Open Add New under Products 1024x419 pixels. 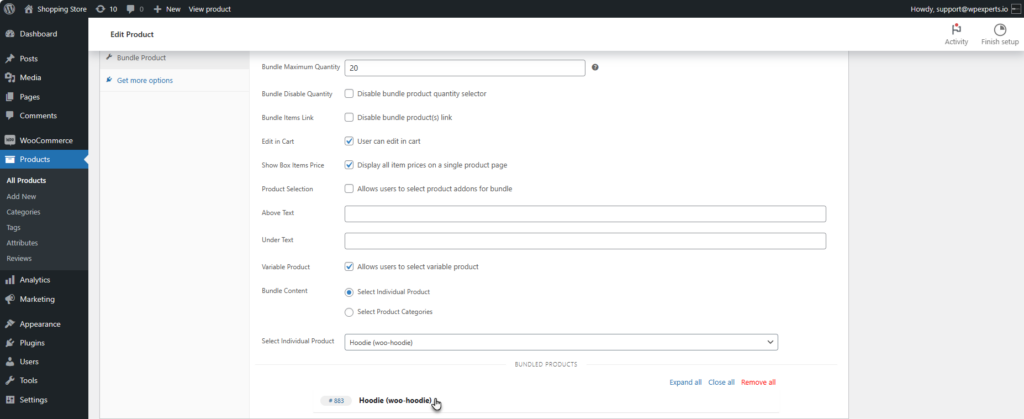(x=22, y=196)
